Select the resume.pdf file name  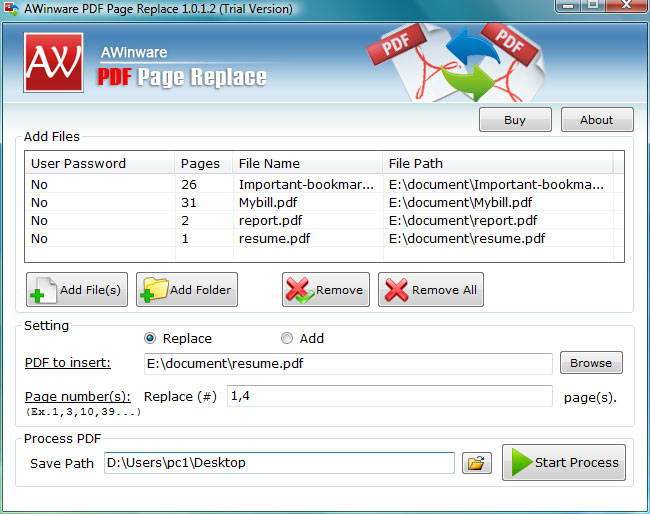274,239
